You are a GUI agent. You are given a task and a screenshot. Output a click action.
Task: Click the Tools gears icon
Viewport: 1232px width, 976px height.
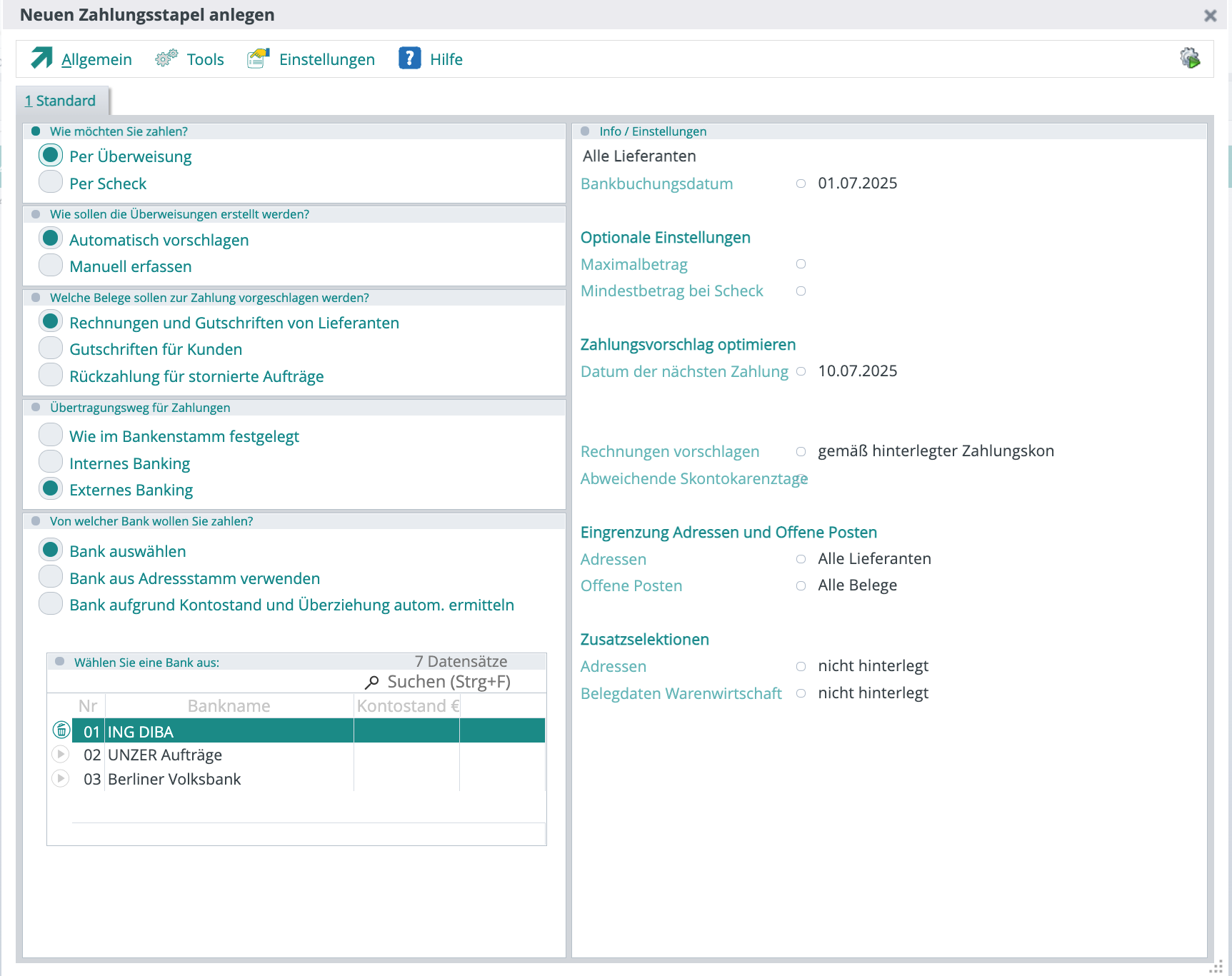pyautogui.click(x=166, y=59)
